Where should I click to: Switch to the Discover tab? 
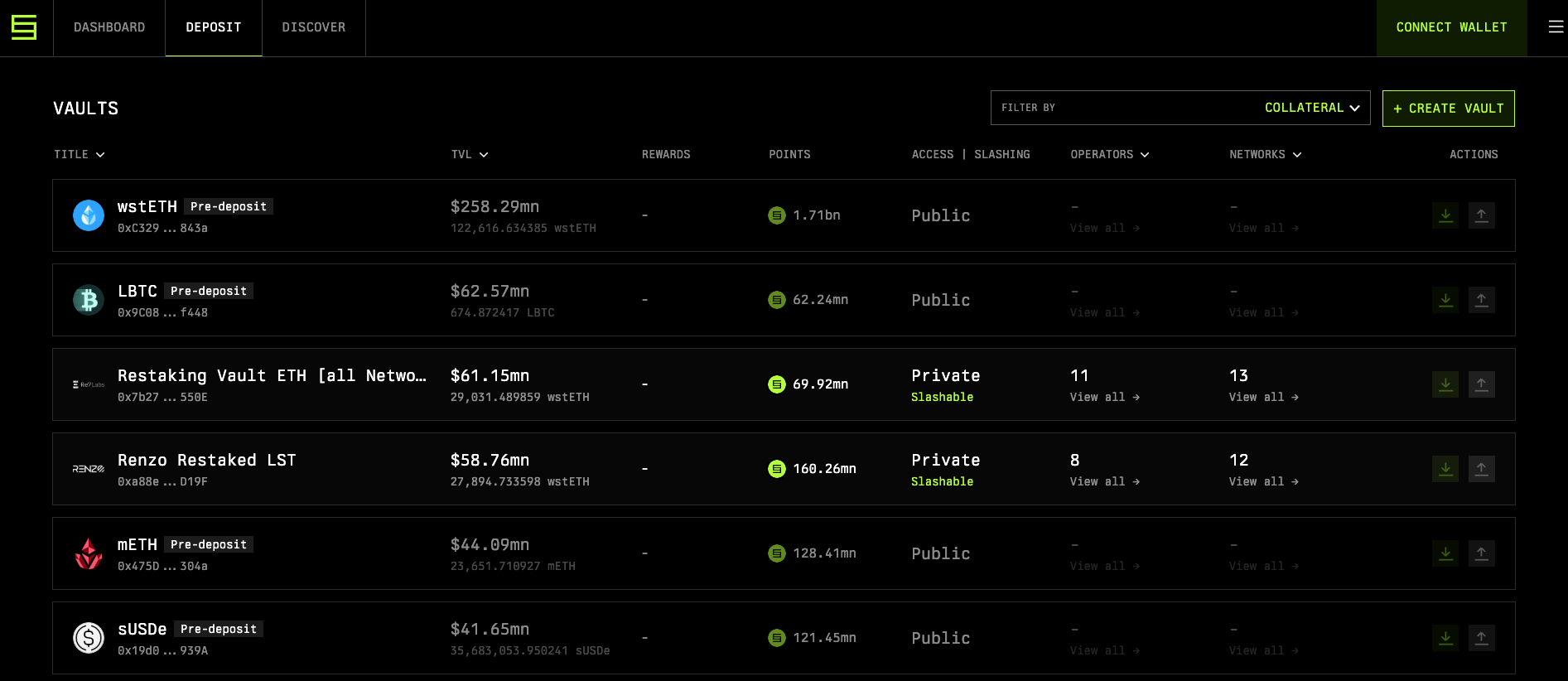click(314, 27)
